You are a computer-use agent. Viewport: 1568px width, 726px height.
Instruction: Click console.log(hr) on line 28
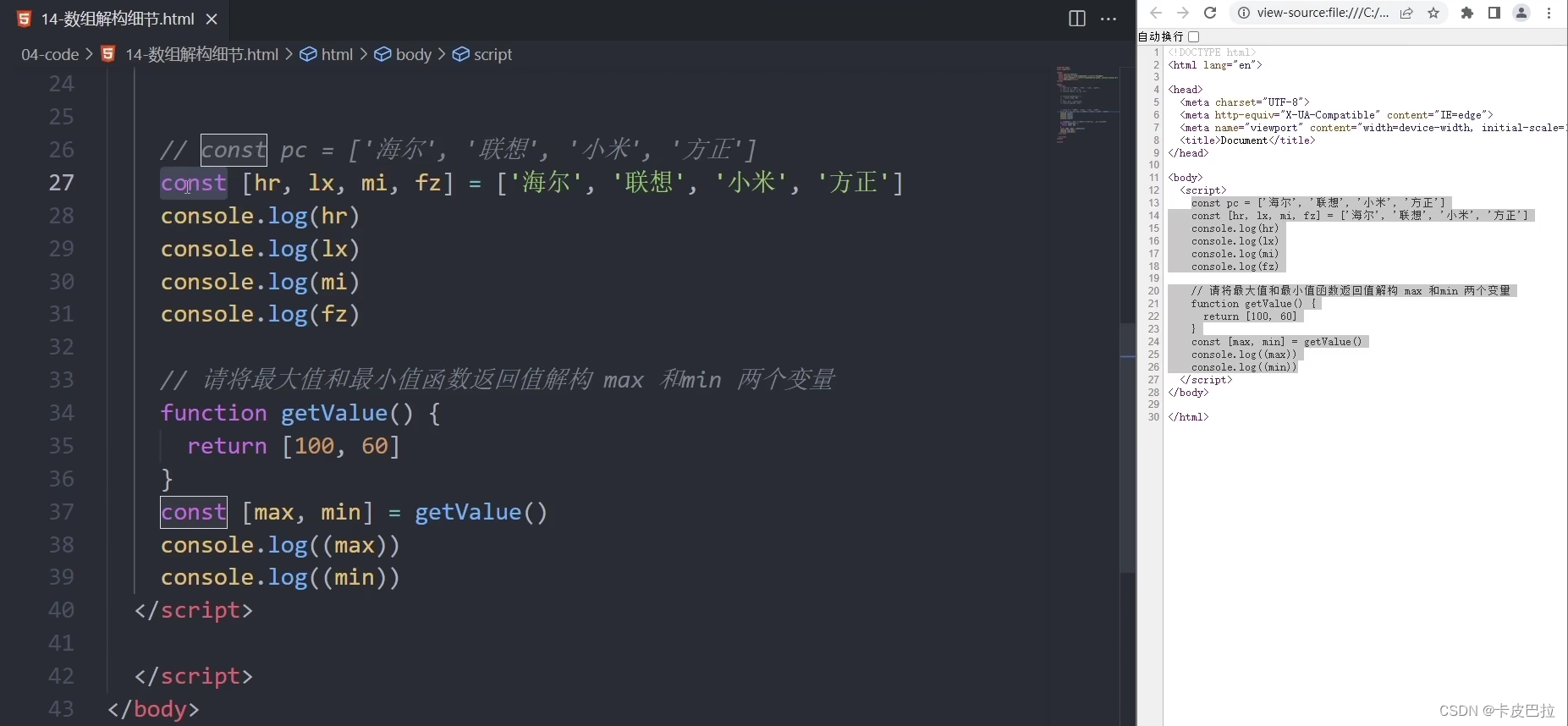tap(261, 216)
